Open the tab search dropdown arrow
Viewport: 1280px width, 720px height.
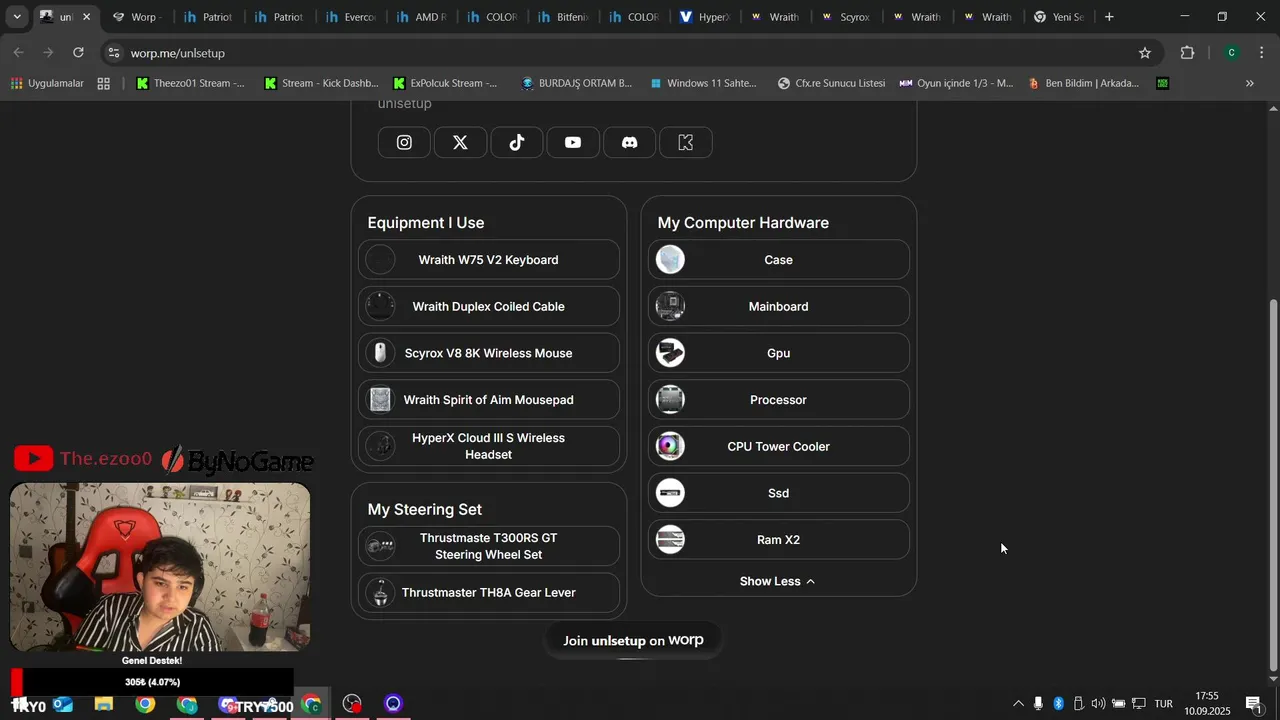pyautogui.click(x=17, y=17)
